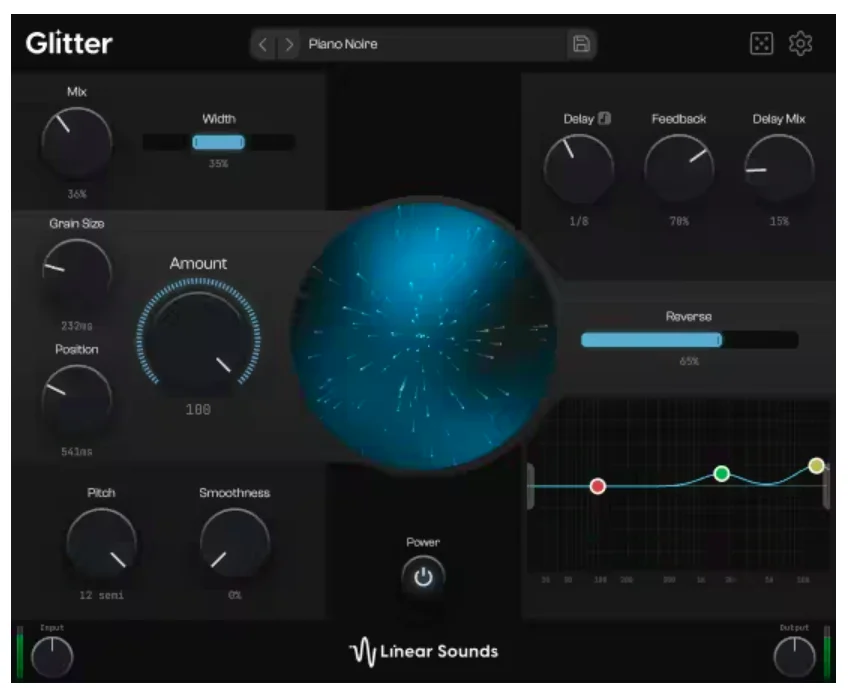Viewport: 850px width, 698px height.
Task: Click the Feedback knob
Action: point(679,170)
